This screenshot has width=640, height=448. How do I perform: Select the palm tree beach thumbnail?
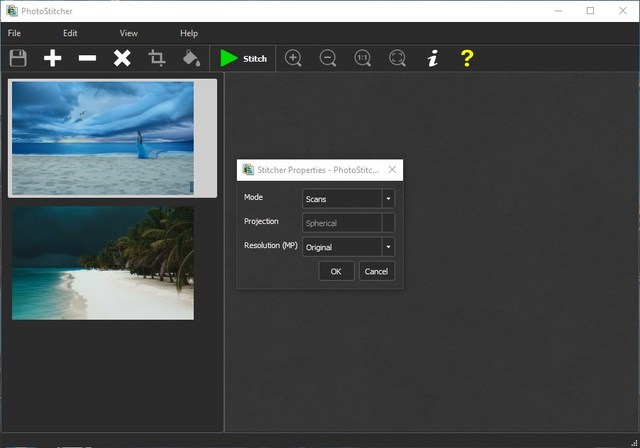click(x=103, y=263)
